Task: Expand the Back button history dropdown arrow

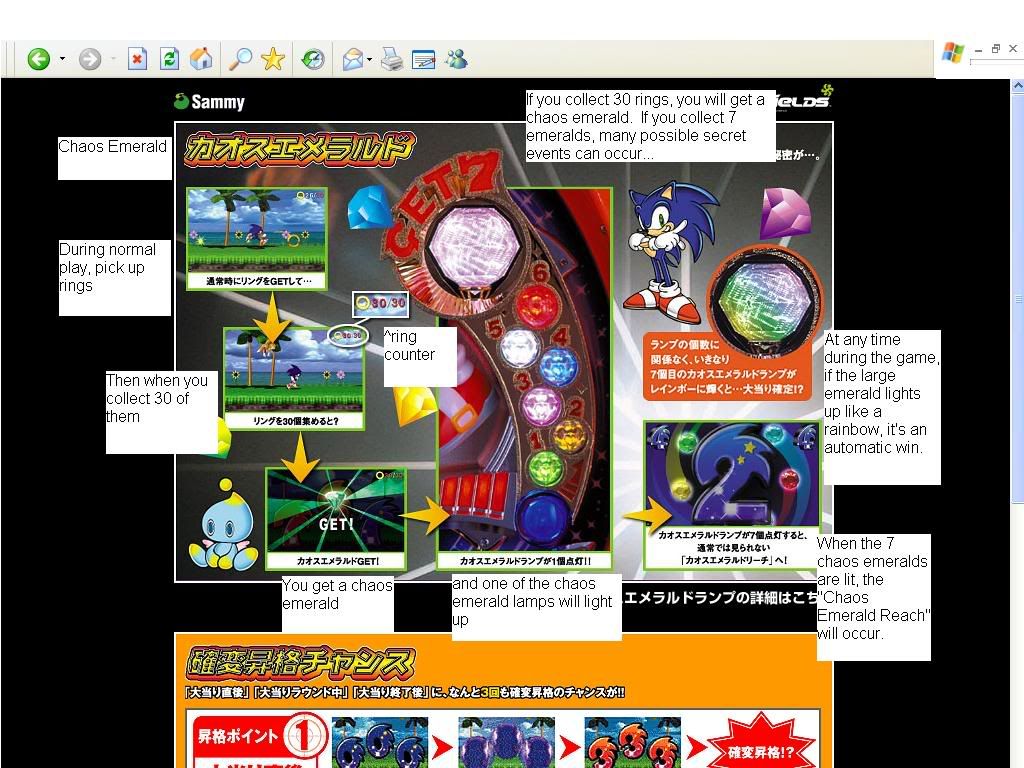Action: (62, 60)
